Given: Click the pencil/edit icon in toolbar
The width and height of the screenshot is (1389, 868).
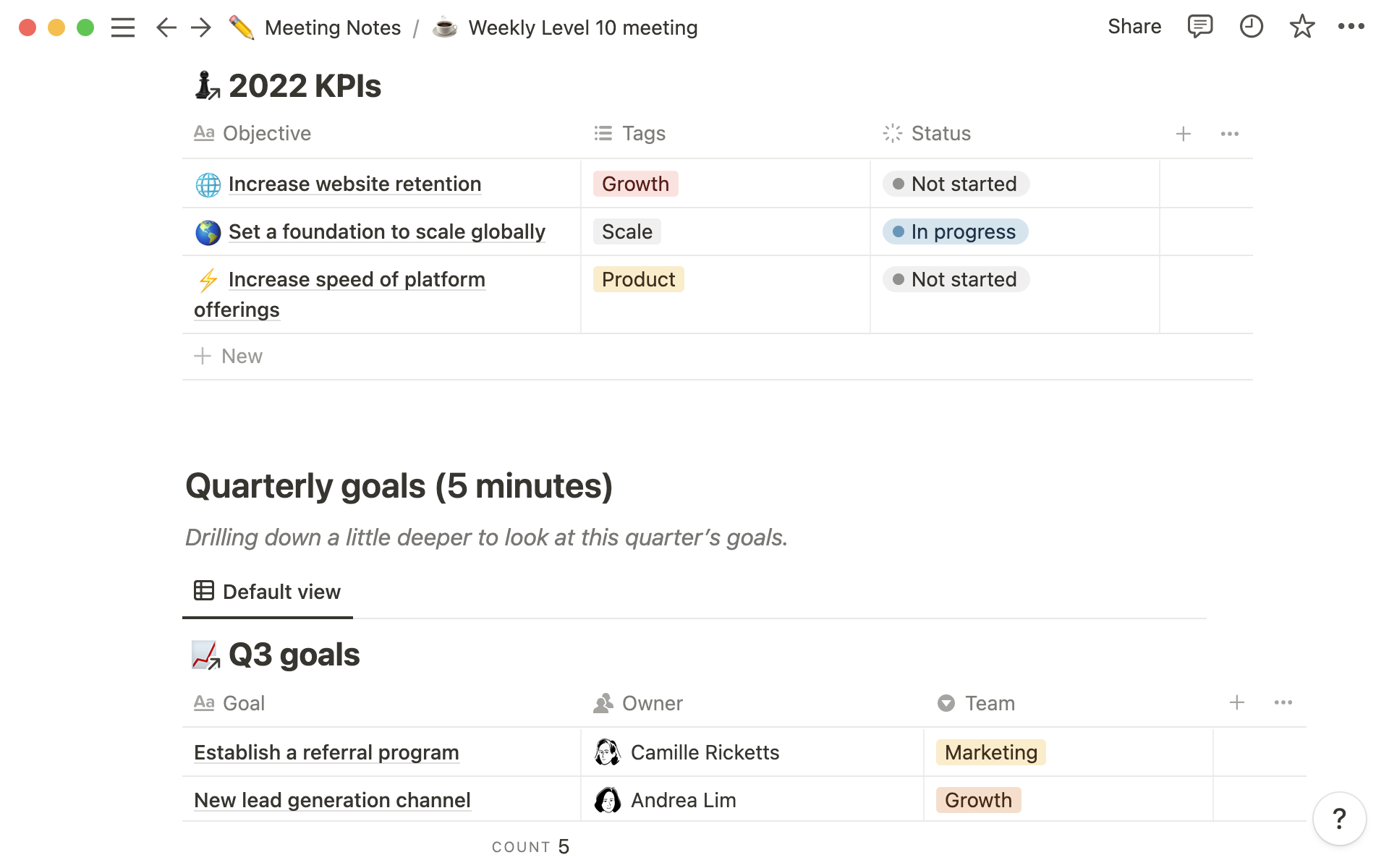Looking at the screenshot, I should click(243, 27).
